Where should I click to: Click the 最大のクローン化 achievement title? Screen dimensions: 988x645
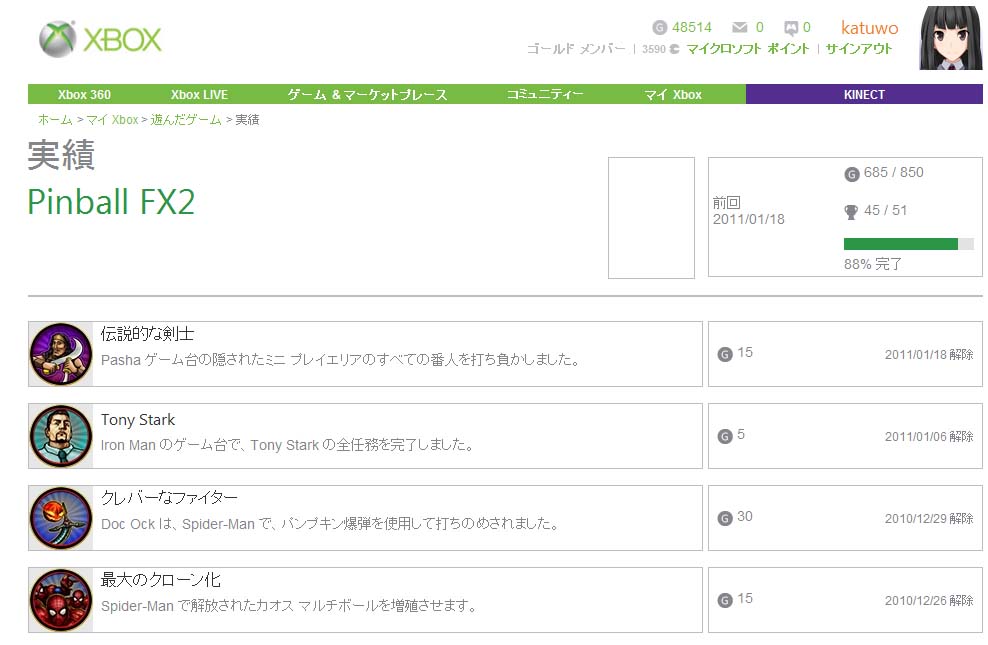[x=161, y=579]
